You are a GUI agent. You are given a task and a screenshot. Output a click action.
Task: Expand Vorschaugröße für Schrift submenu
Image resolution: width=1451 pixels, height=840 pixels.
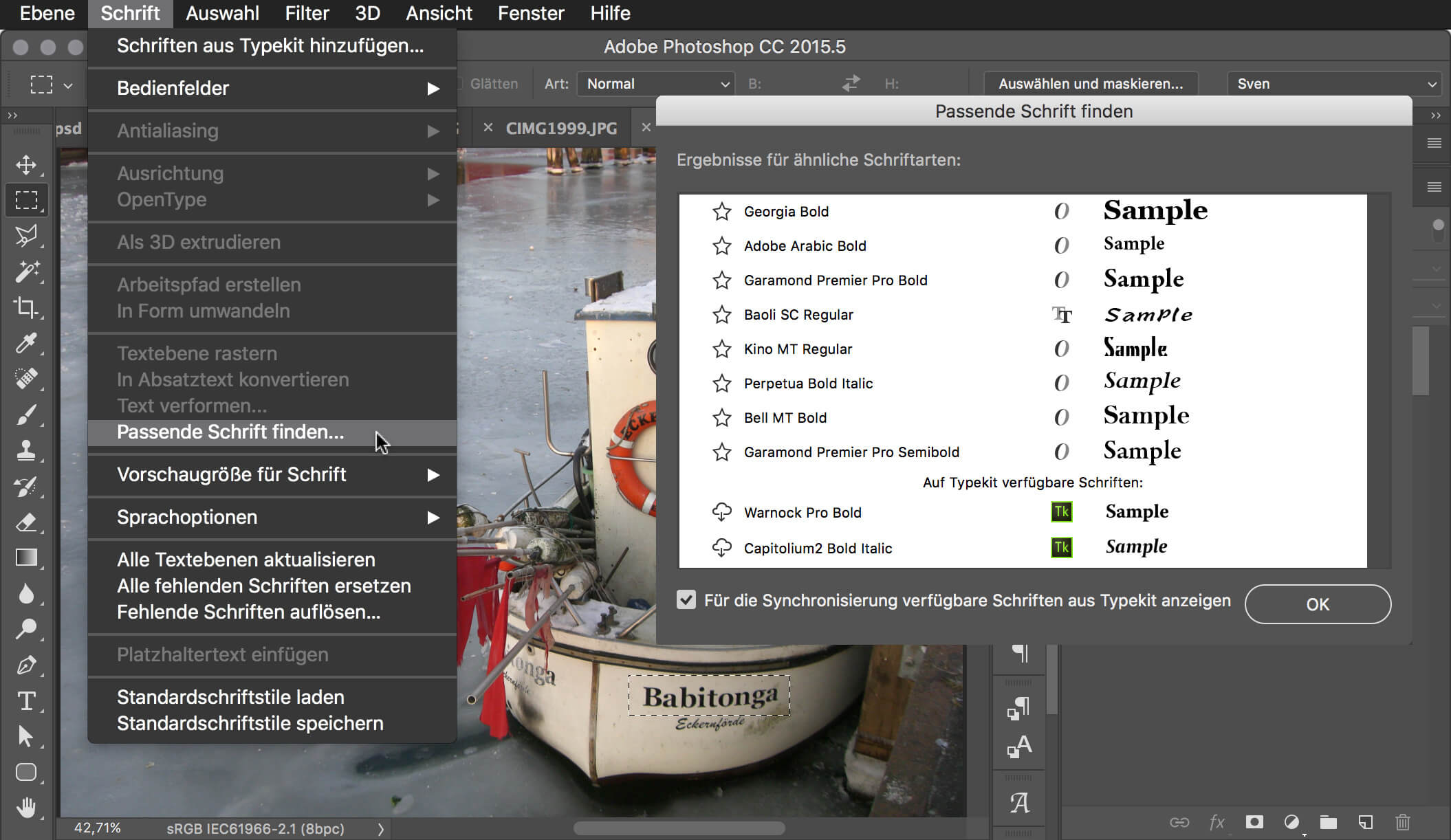click(272, 474)
